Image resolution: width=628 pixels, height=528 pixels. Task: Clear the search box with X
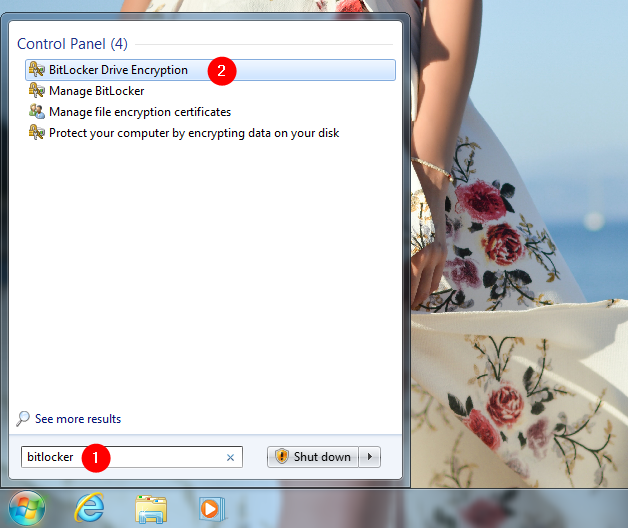[230, 457]
